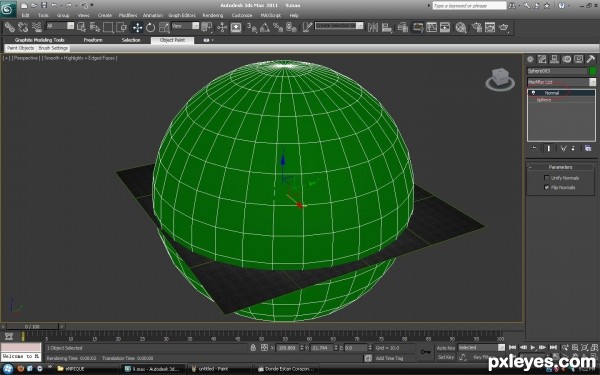The height and width of the screenshot is (375, 600).
Task: Toggle the Angle Snap button
Action: pyautogui.click(x=265, y=27)
